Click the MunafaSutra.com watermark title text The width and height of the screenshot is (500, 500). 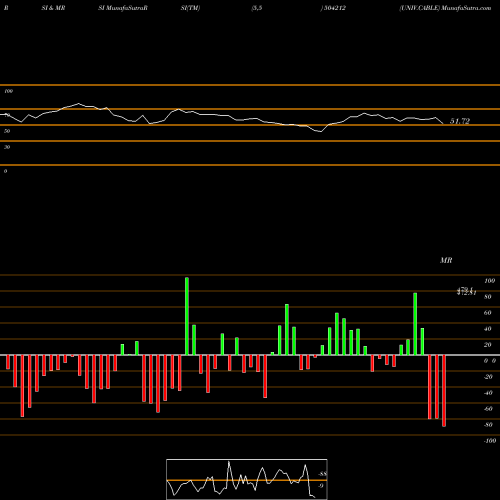(466, 8)
